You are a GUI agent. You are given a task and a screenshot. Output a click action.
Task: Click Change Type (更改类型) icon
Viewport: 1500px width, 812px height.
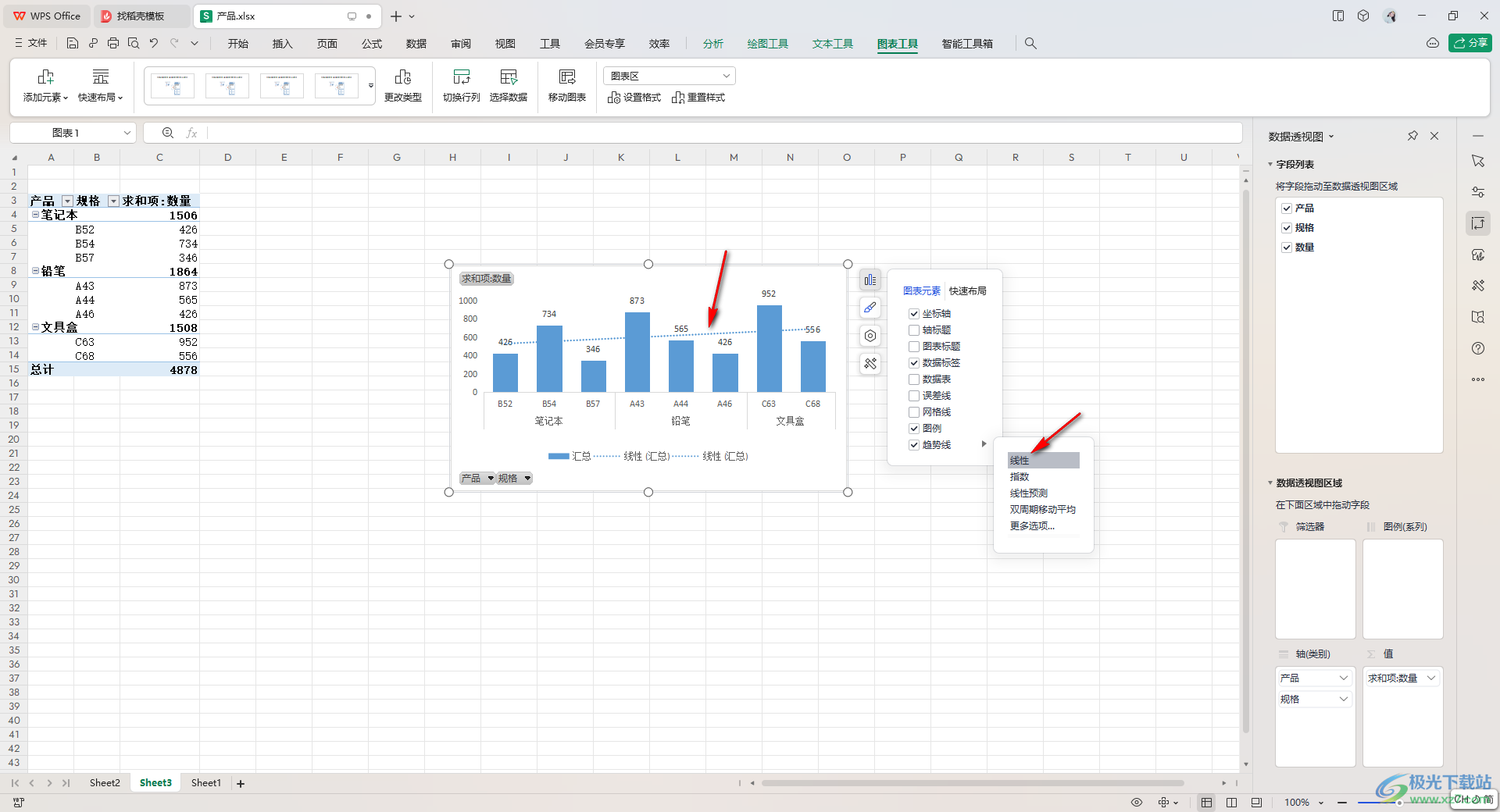pyautogui.click(x=402, y=77)
